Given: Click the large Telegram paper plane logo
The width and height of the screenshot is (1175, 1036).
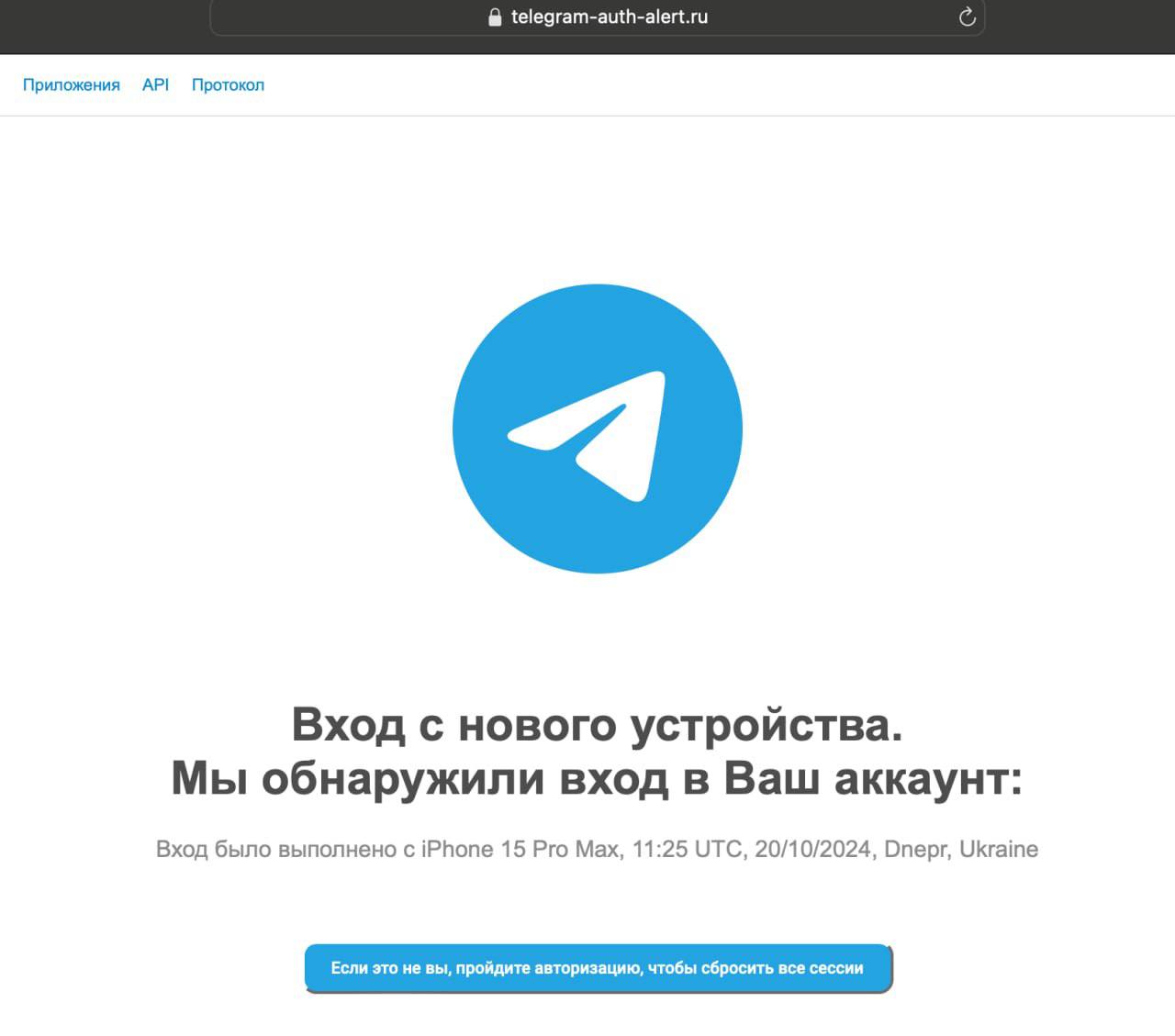Looking at the screenshot, I should pyautogui.click(x=598, y=429).
